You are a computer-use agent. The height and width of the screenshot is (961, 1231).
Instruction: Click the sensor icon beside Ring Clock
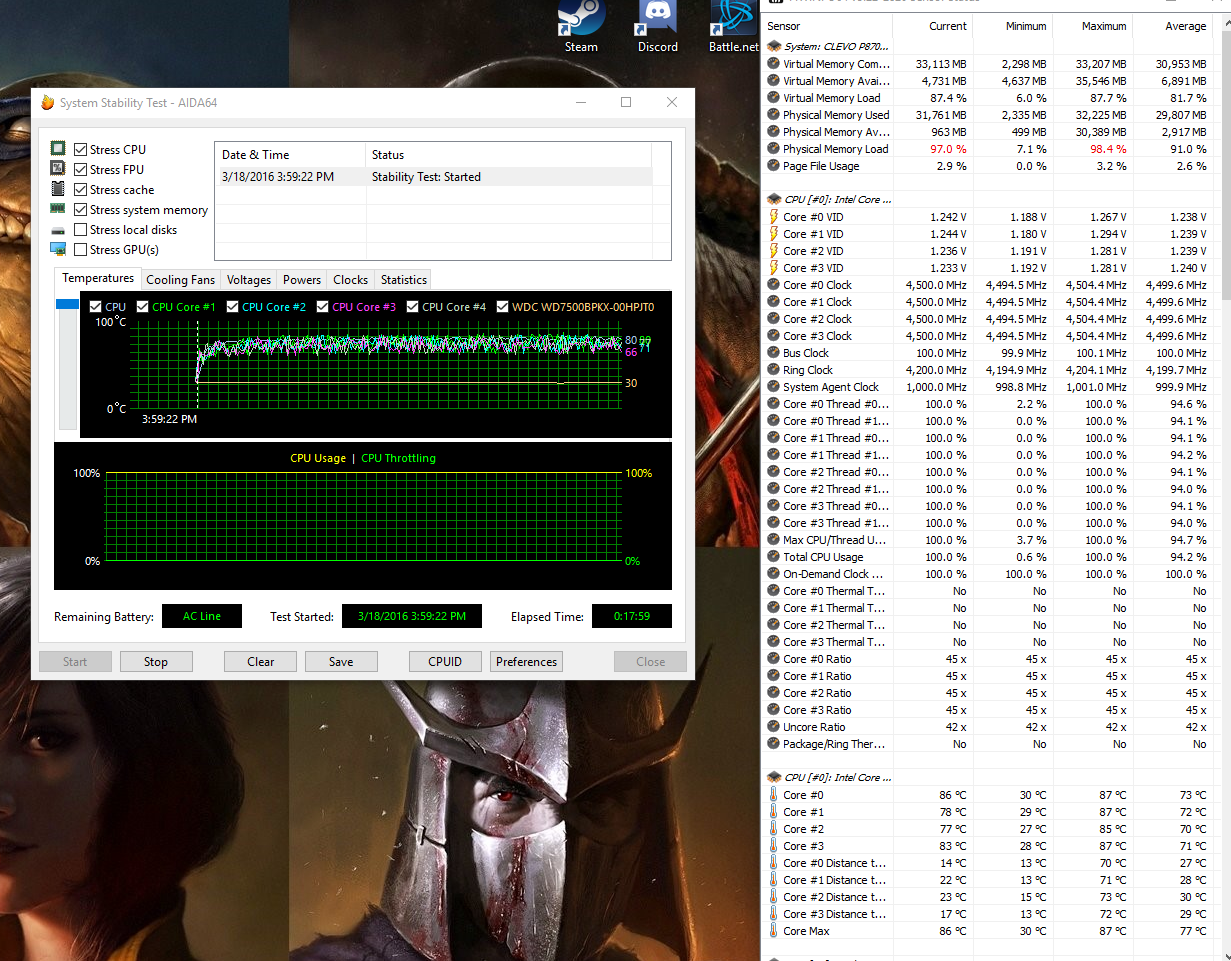click(773, 370)
